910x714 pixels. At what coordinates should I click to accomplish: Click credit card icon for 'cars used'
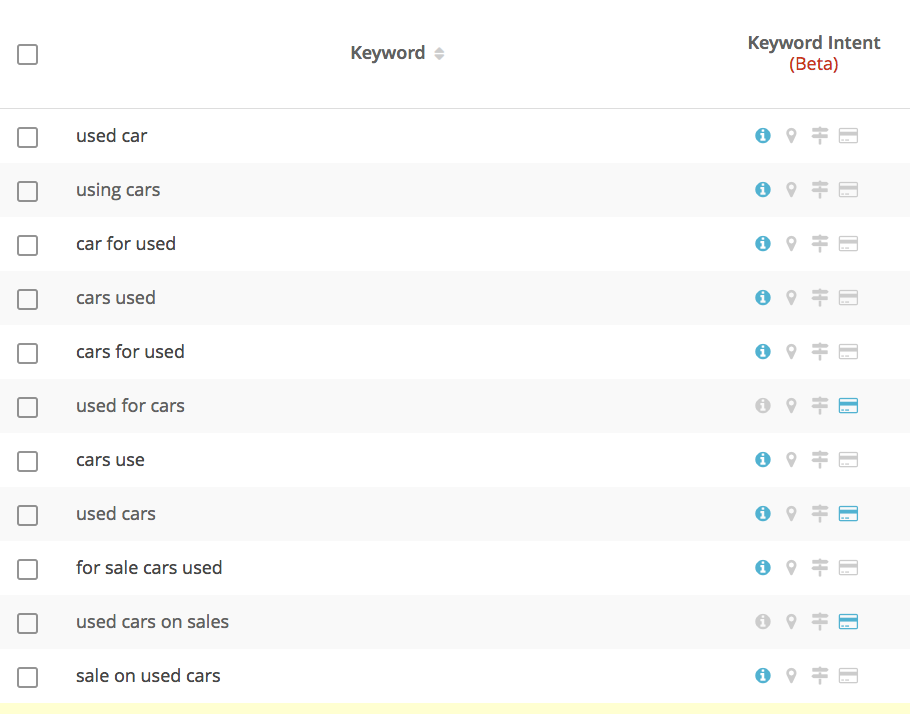(848, 298)
